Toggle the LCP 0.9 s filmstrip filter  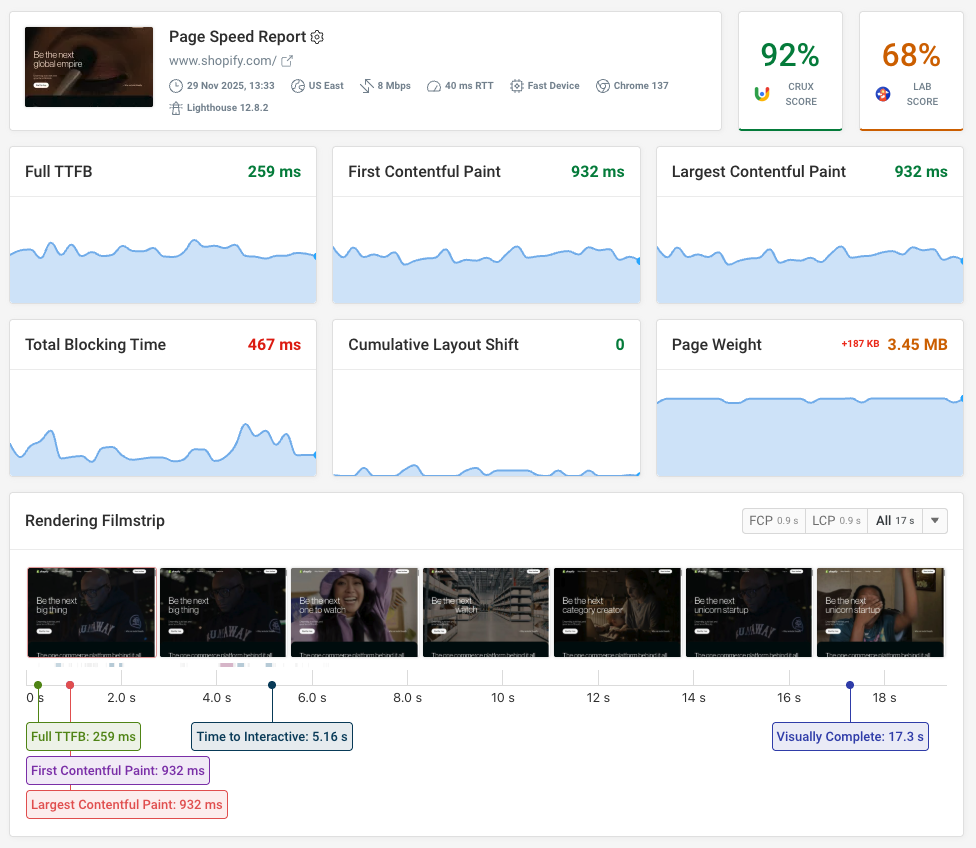pyautogui.click(x=836, y=520)
